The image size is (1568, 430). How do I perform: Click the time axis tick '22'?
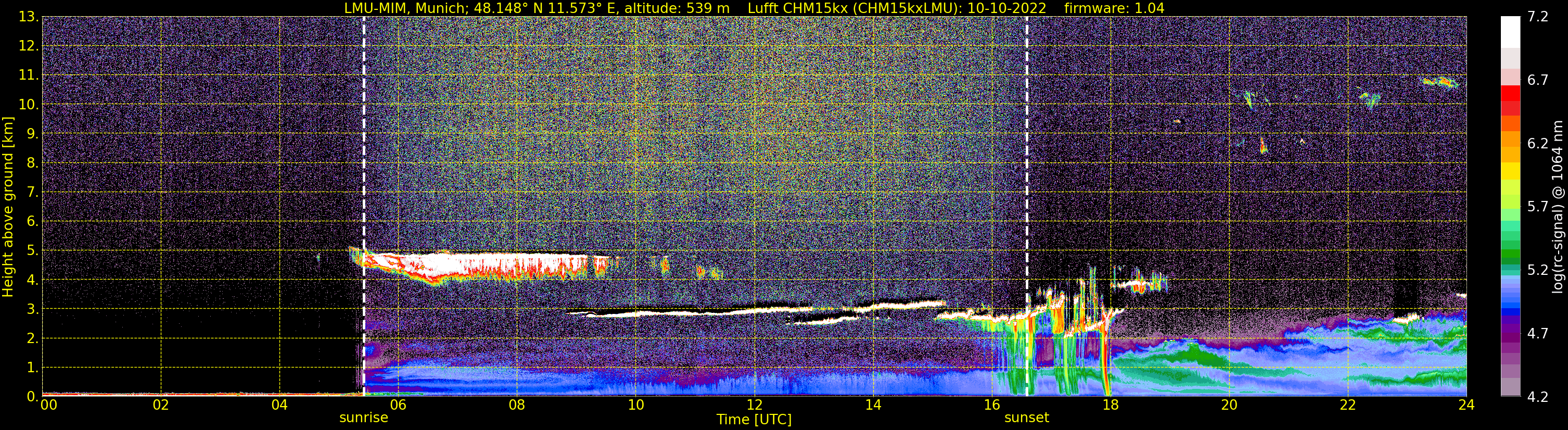tap(1348, 405)
